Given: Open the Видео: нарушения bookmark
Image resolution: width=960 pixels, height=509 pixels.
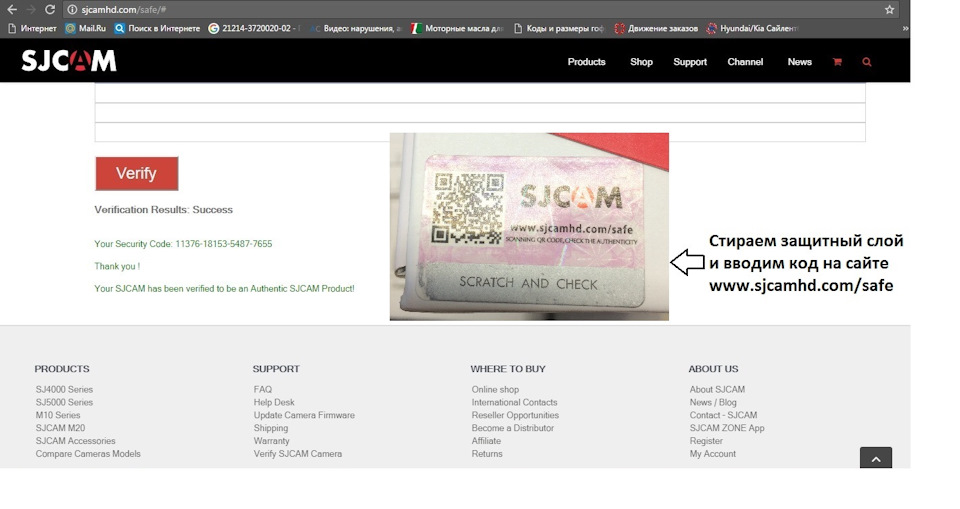Looking at the screenshot, I should (x=356, y=28).
